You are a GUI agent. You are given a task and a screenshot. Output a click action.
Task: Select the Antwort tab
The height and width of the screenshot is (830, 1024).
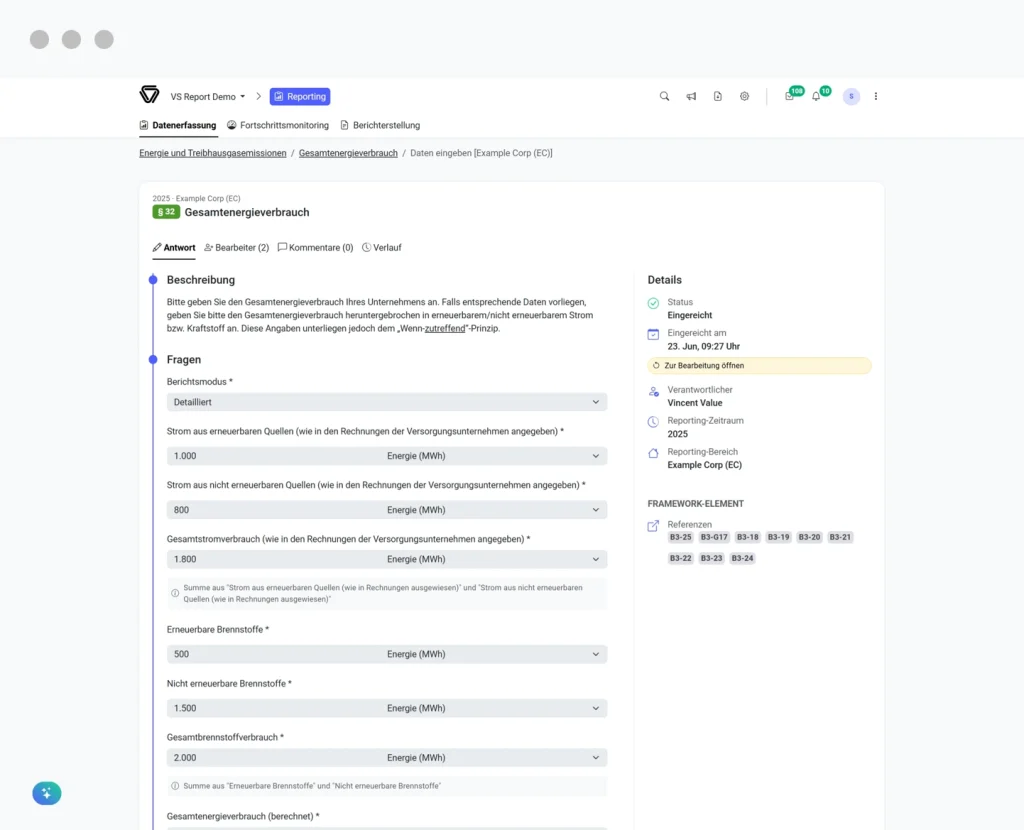click(174, 248)
